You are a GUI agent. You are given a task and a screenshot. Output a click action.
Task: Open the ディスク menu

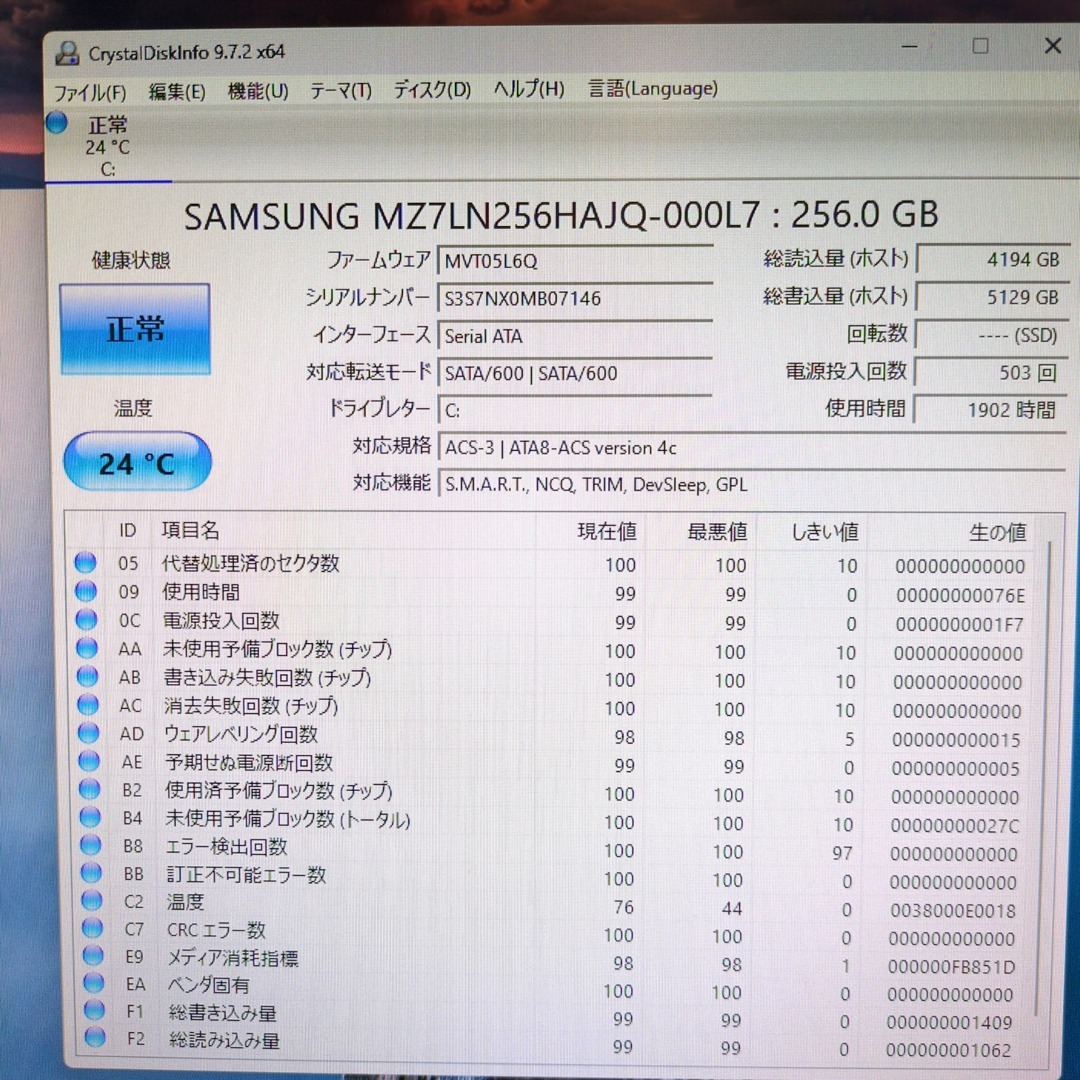[430, 90]
